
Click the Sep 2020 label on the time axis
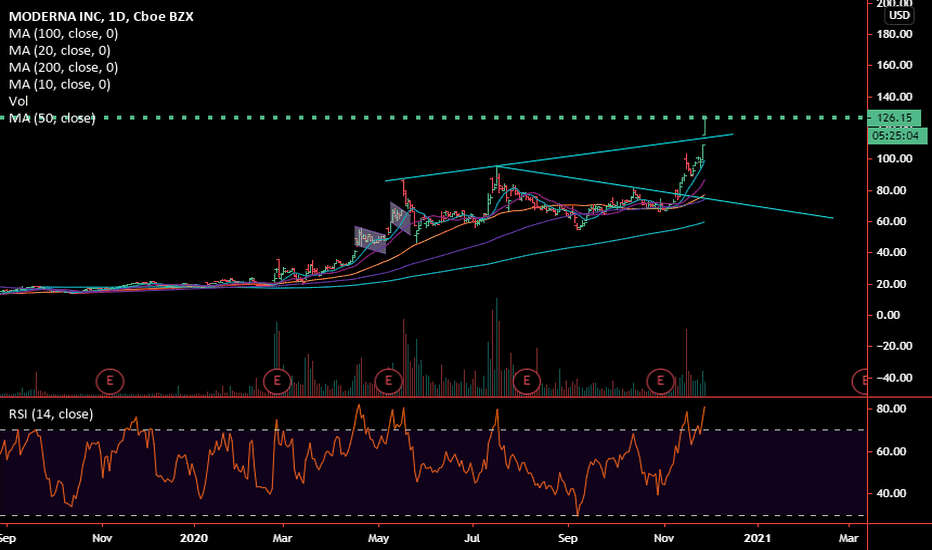coord(568,538)
